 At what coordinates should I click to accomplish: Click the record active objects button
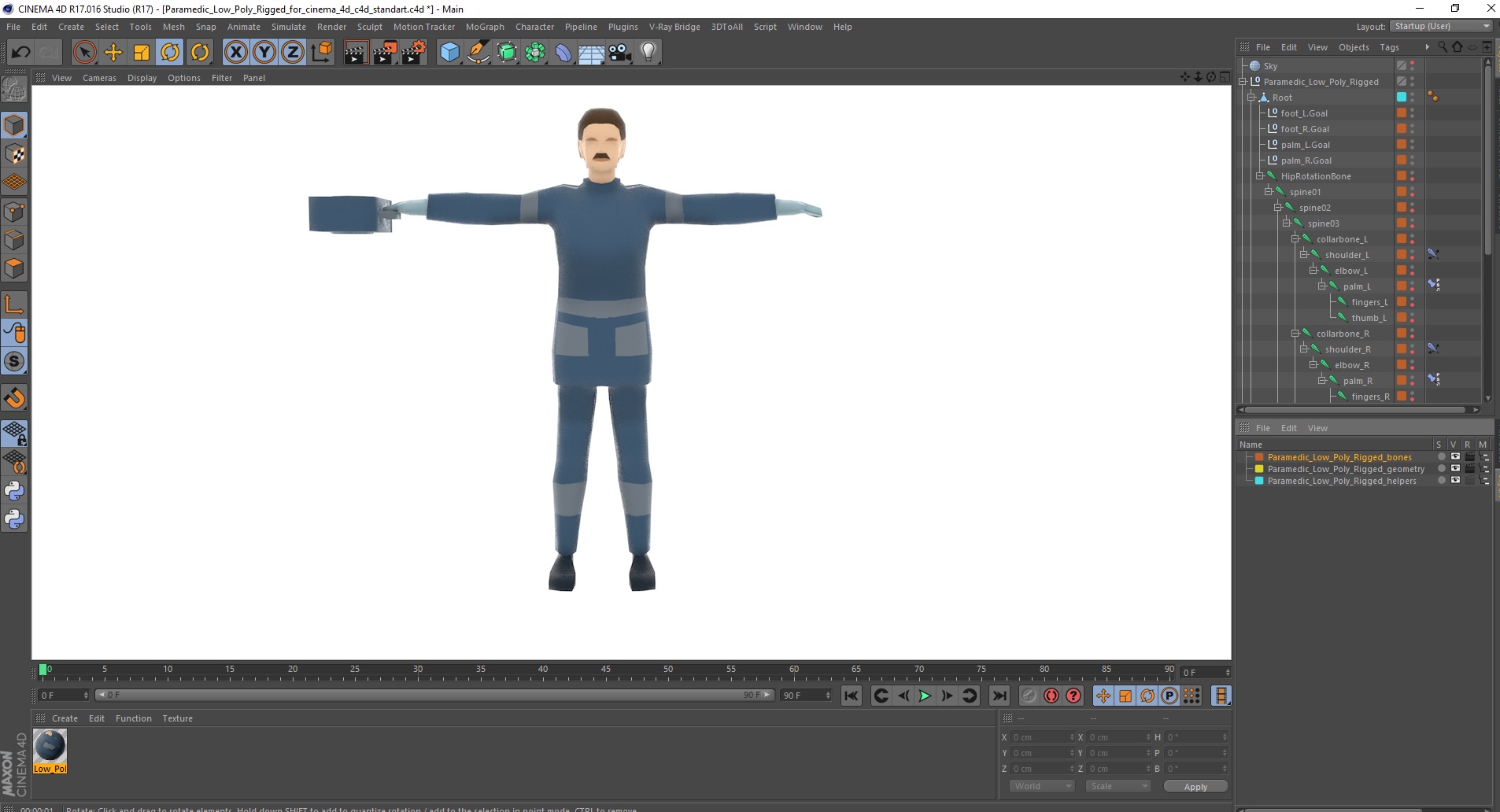click(1029, 696)
